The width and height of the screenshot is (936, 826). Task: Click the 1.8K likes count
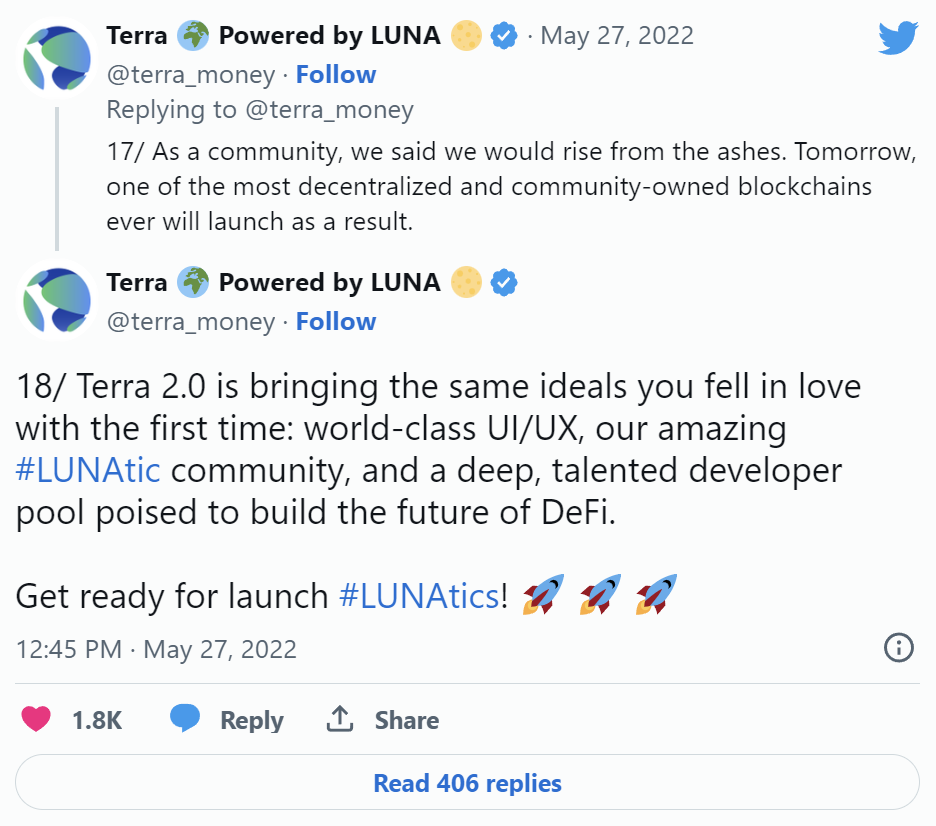pyautogui.click(x=97, y=720)
